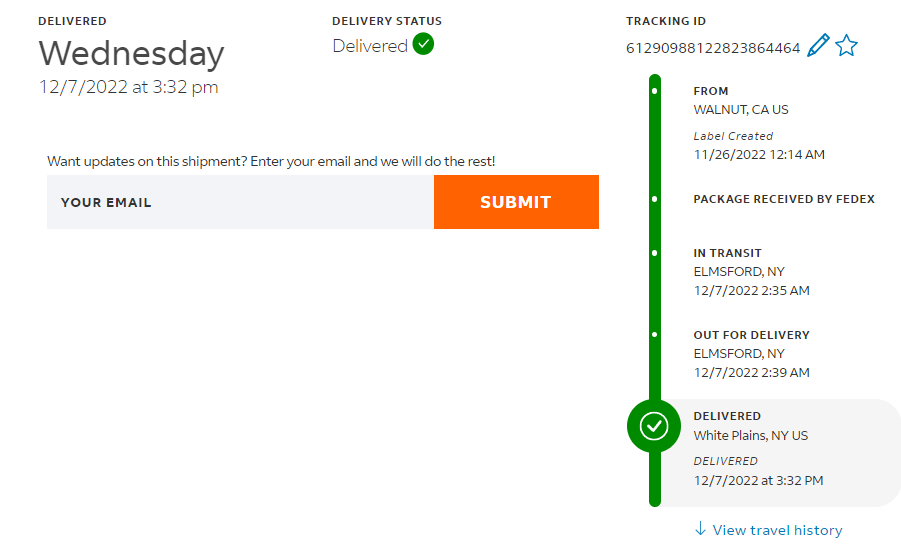
Task: Click the OUT FOR DELIVERY Elmsford entry
Action: (751, 353)
